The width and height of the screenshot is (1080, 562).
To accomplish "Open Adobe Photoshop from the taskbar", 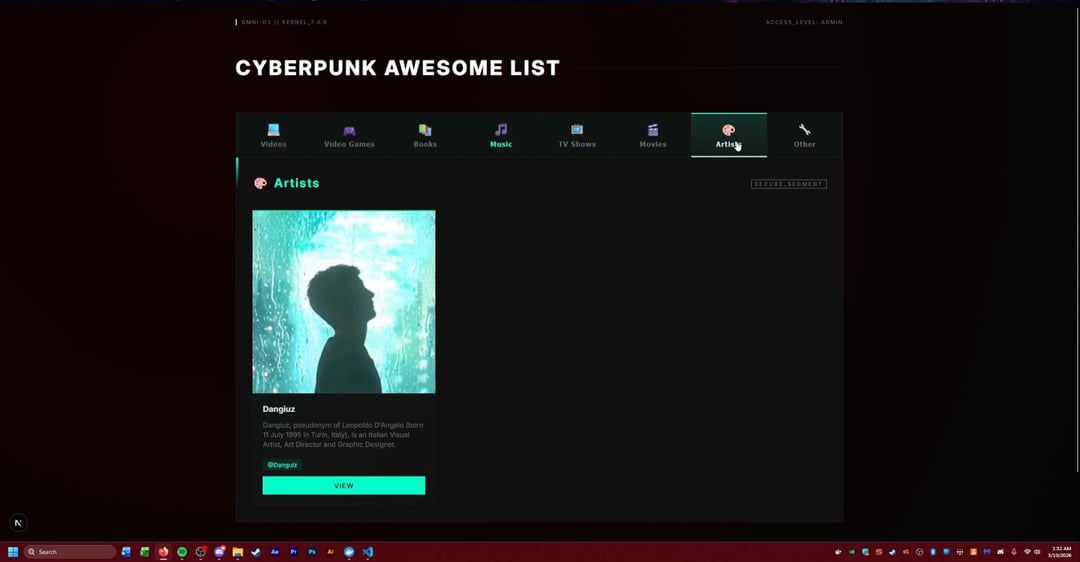I will click(x=312, y=552).
